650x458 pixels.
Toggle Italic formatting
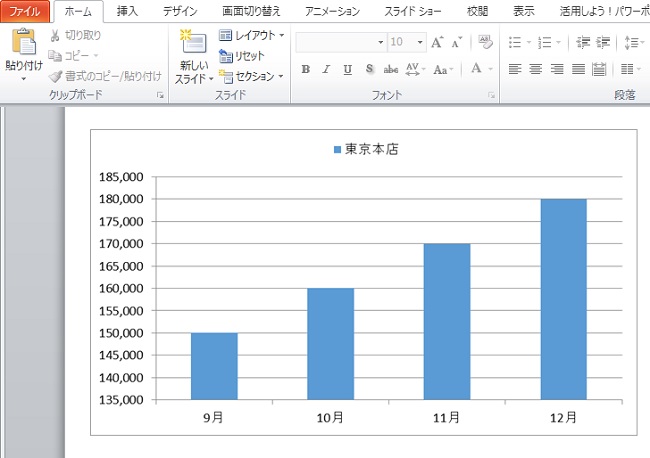[x=326, y=69]
